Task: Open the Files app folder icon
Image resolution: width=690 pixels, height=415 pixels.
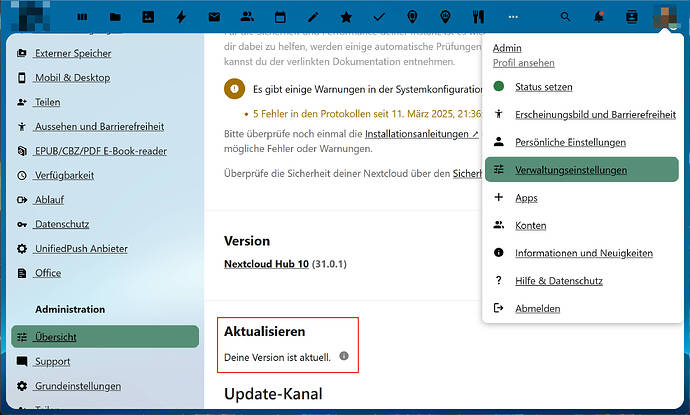Action: [x=115, y=17]
